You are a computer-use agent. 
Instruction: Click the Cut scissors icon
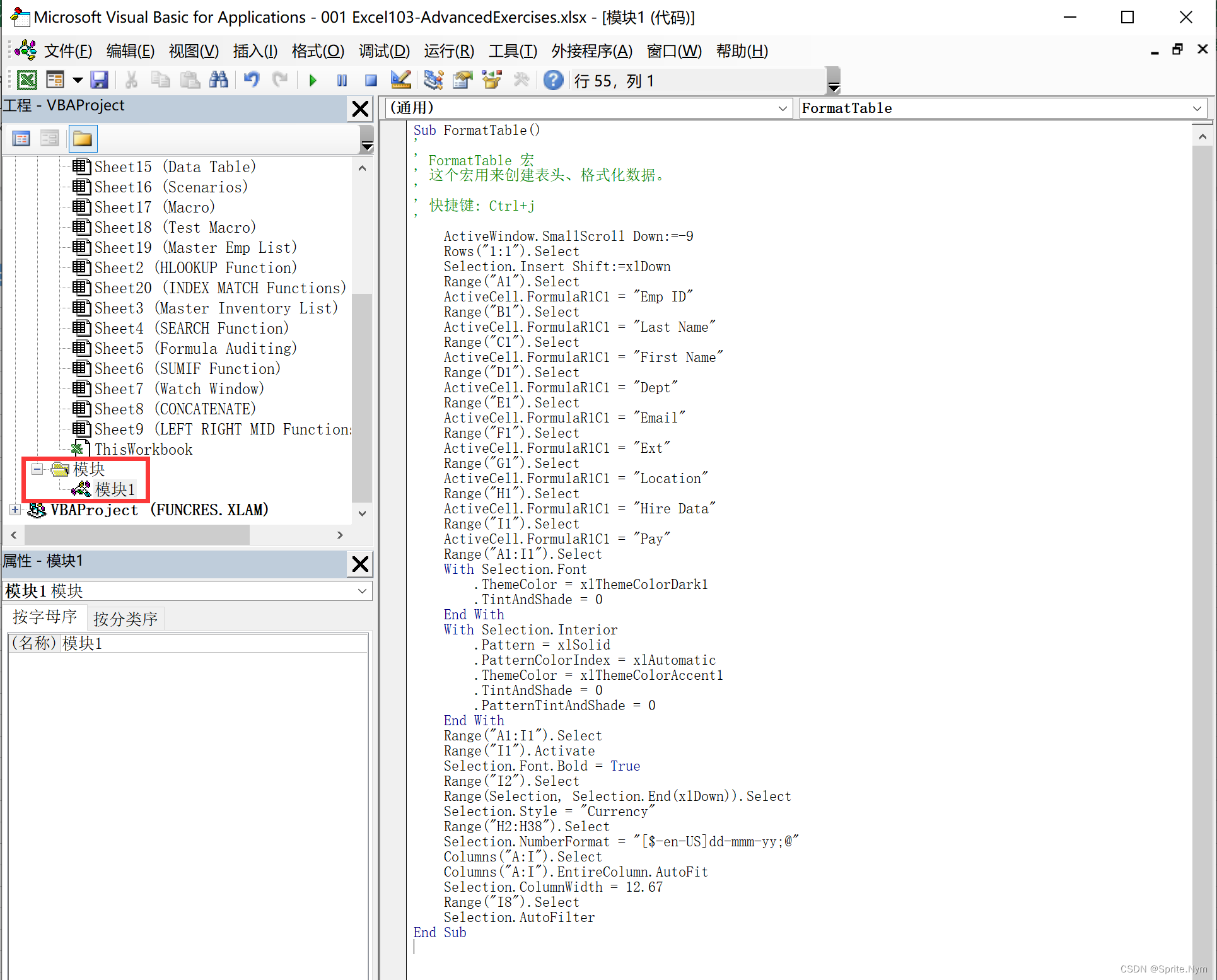click(131, 80)
